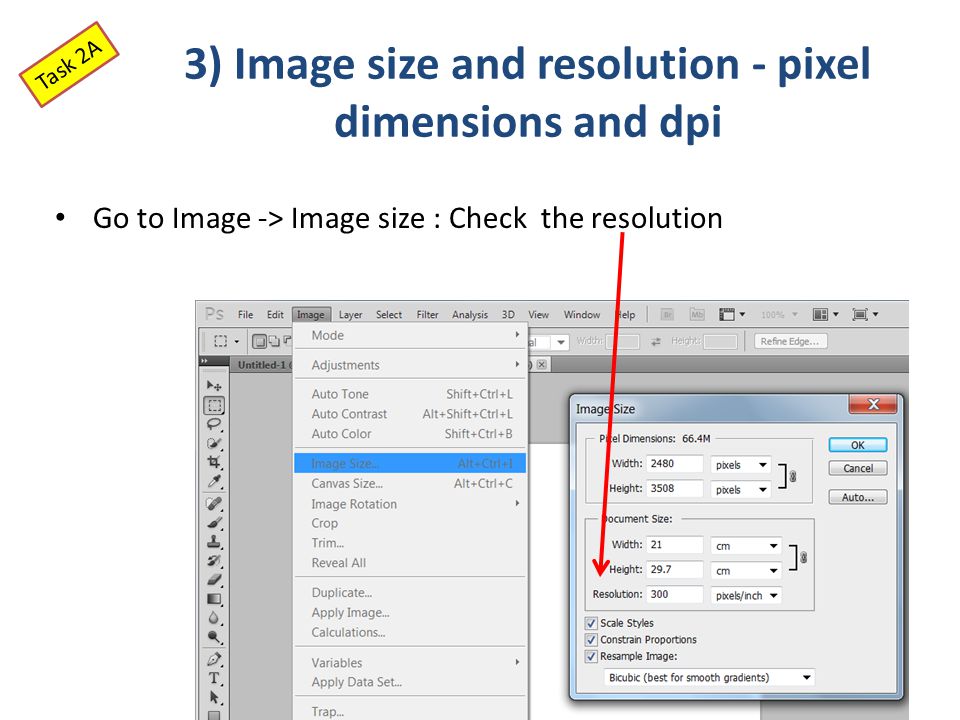Select the Path Selection tool

214,697
